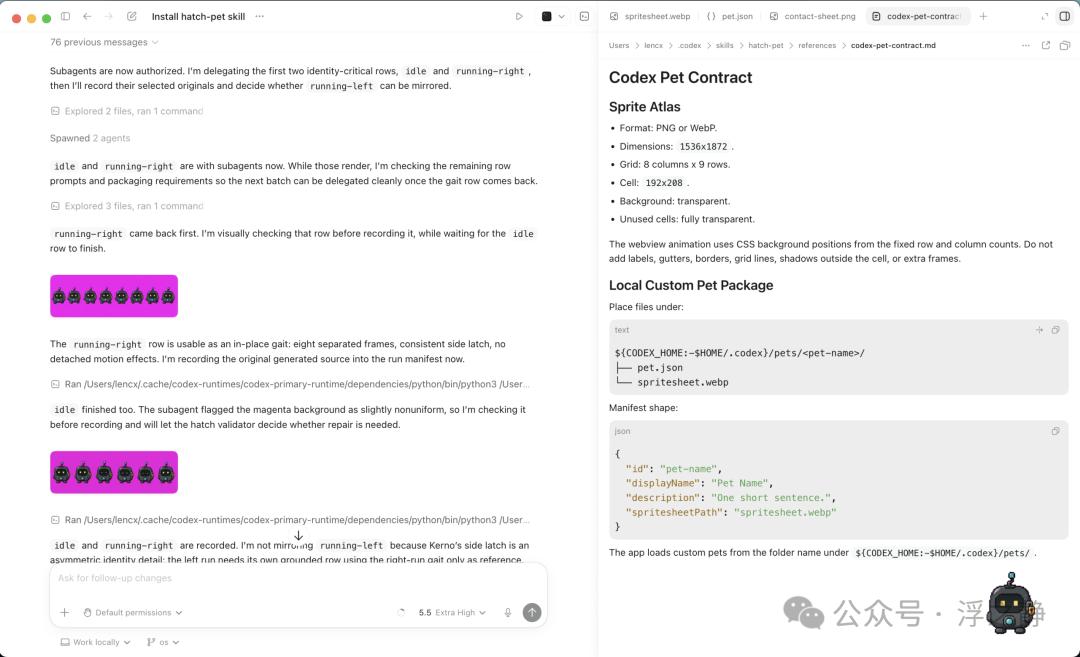Focus the Ask for follow-up changes field
Image resolution: width=1080 pixels, height=657 pixels.
(x=298, y=578)
